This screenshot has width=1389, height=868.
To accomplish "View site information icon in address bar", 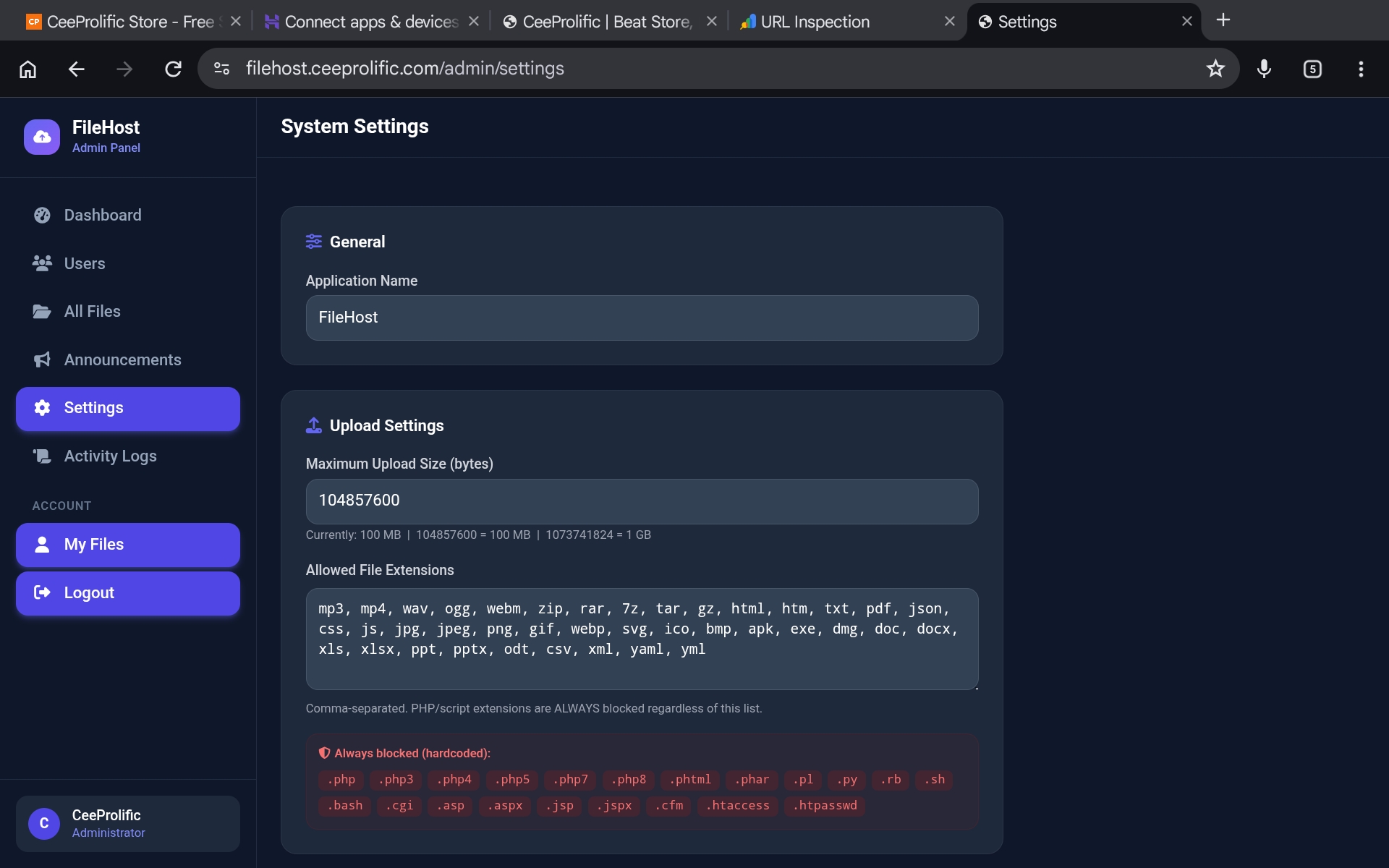I will coord(221,69).
